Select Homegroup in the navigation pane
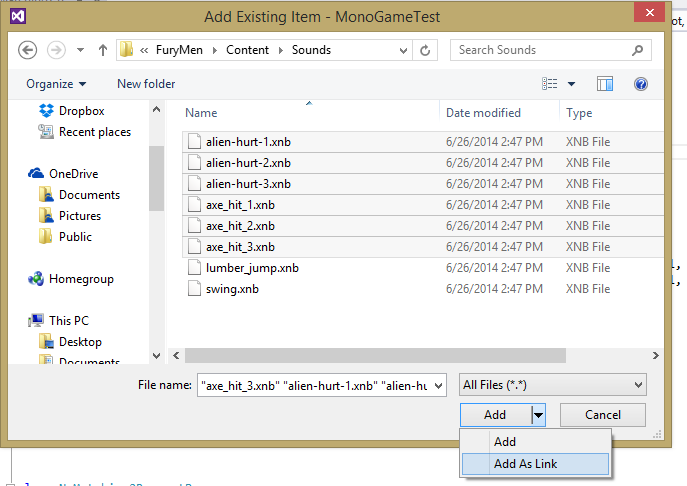687x486 pixels. [x=80, y=279]
